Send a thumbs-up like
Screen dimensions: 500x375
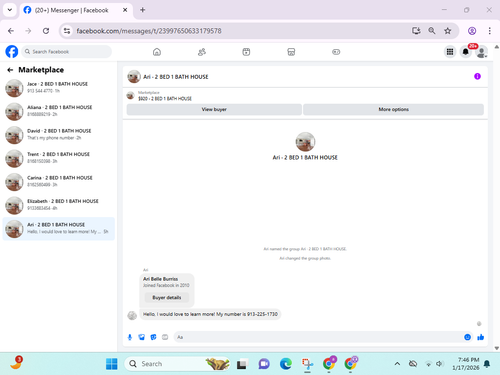click(x=480, y=337)
